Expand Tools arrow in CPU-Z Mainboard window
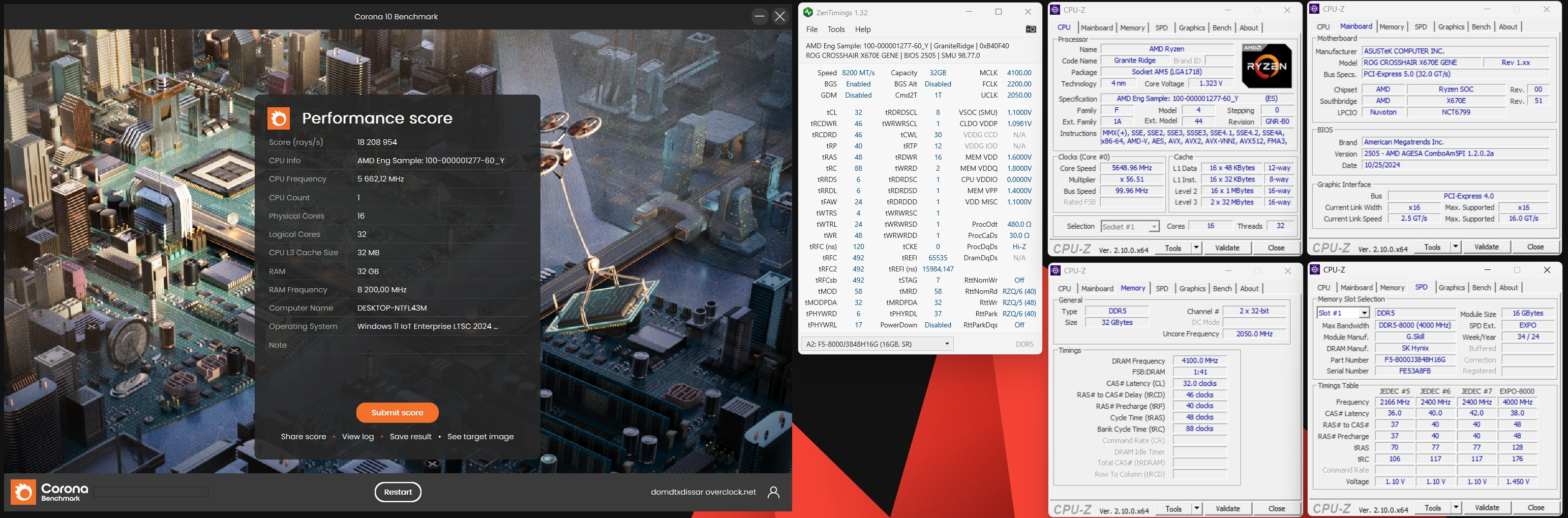The image size is (1568, 518). [1456, 247]
